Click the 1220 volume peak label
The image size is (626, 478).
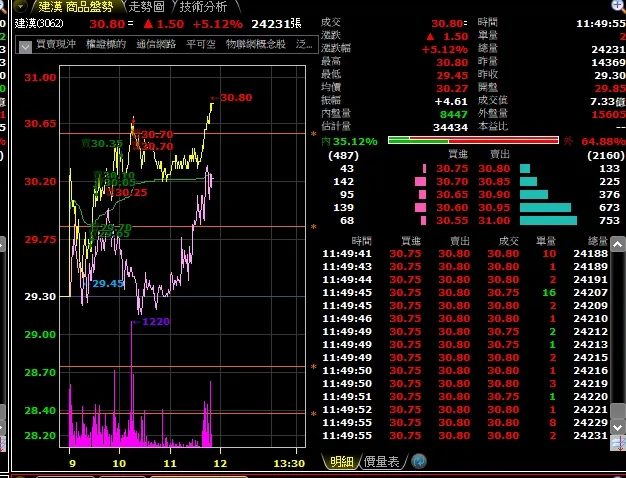[x=156, y=321]
